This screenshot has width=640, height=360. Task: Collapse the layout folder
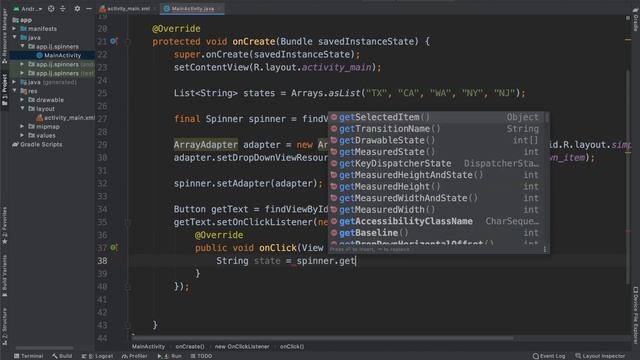coord(22,109)
